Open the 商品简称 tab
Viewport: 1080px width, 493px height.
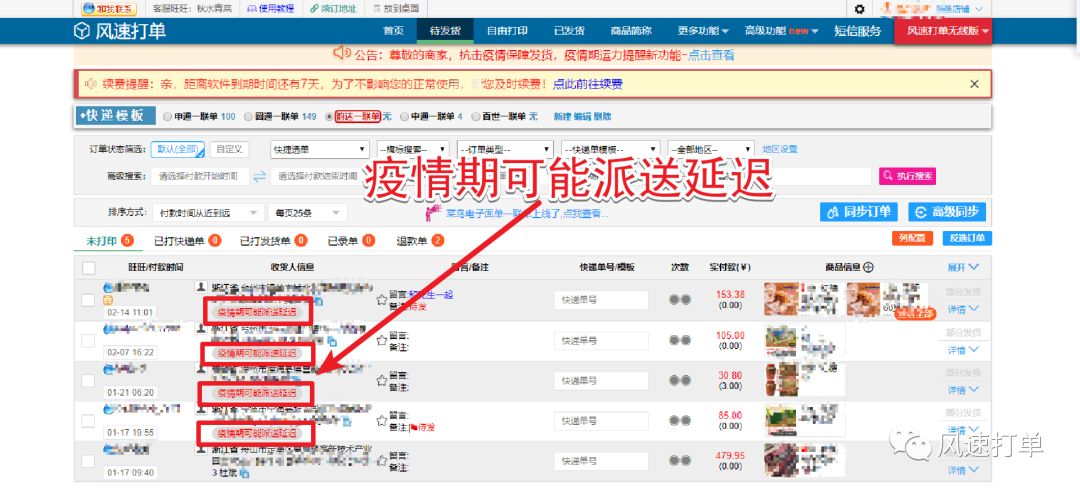click(x=630, y=31)
